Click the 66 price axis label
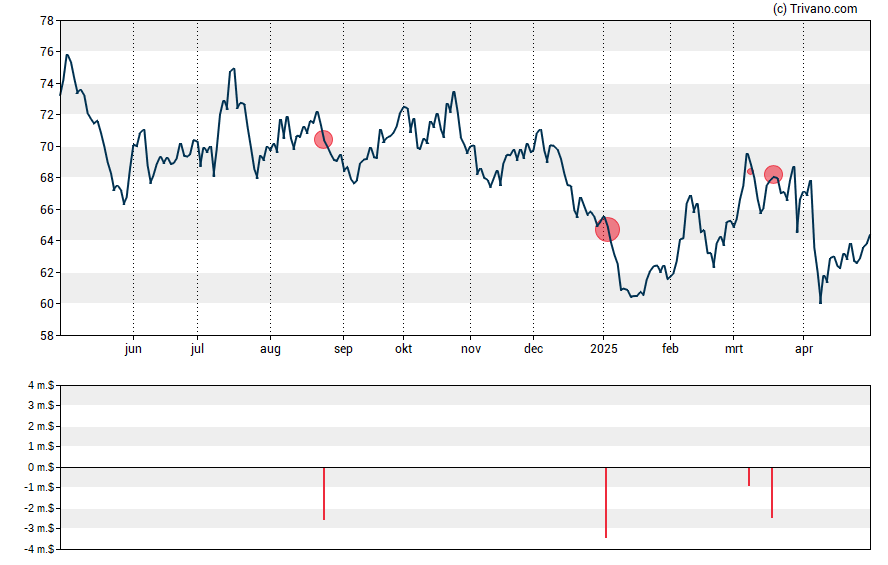Screen dimensions: 888x565 tap(47, 209)
